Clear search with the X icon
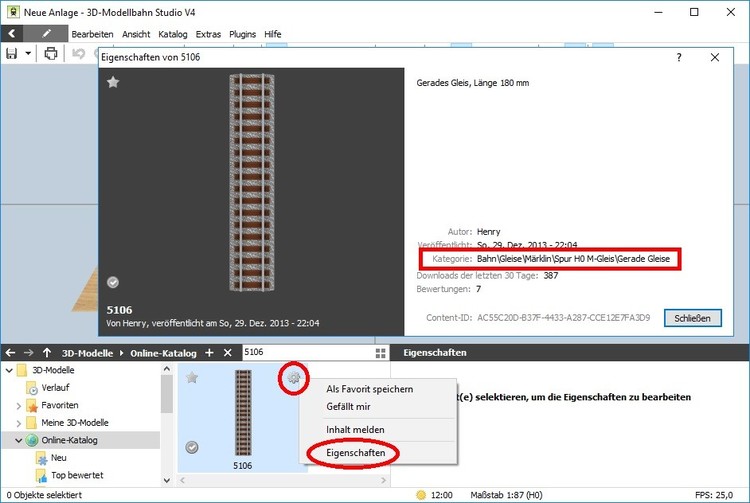 pyautogui.click(x=228, y=353)
